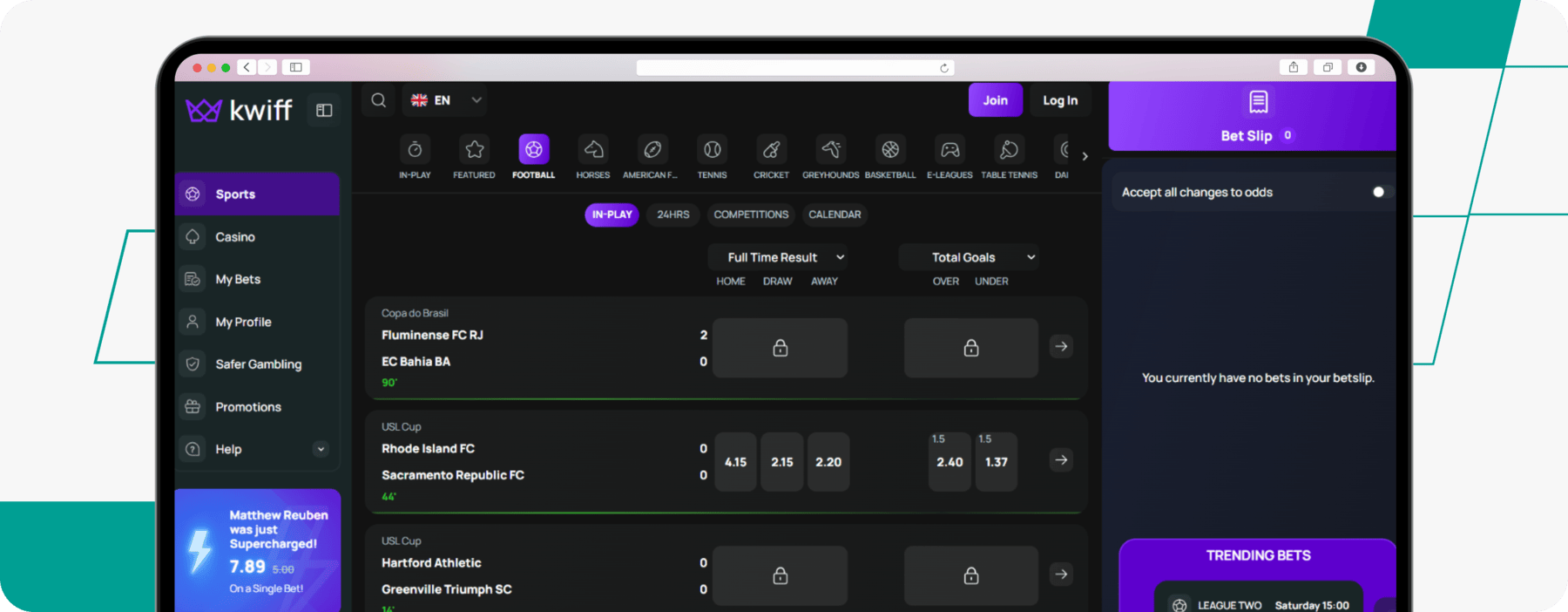
Task: Open Rhode Island FC match arrow
Action: (1061, 459)
